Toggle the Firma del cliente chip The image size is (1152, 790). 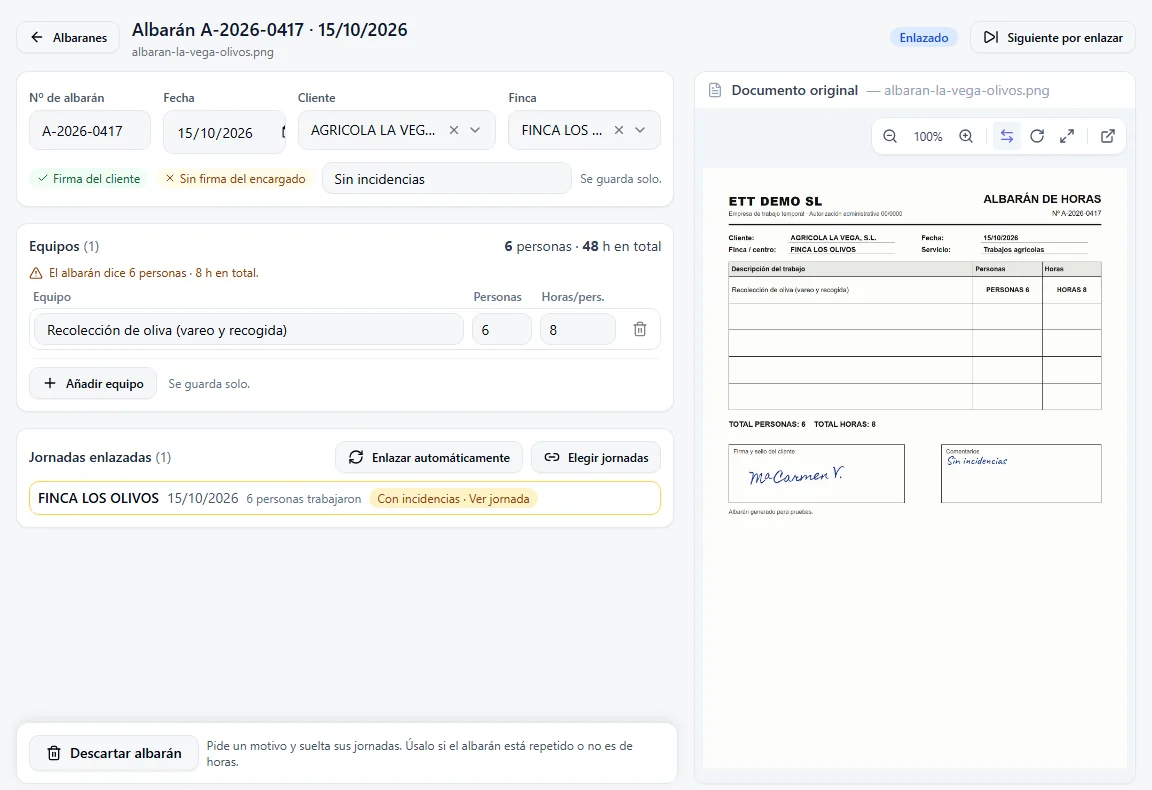coord(89,179)
